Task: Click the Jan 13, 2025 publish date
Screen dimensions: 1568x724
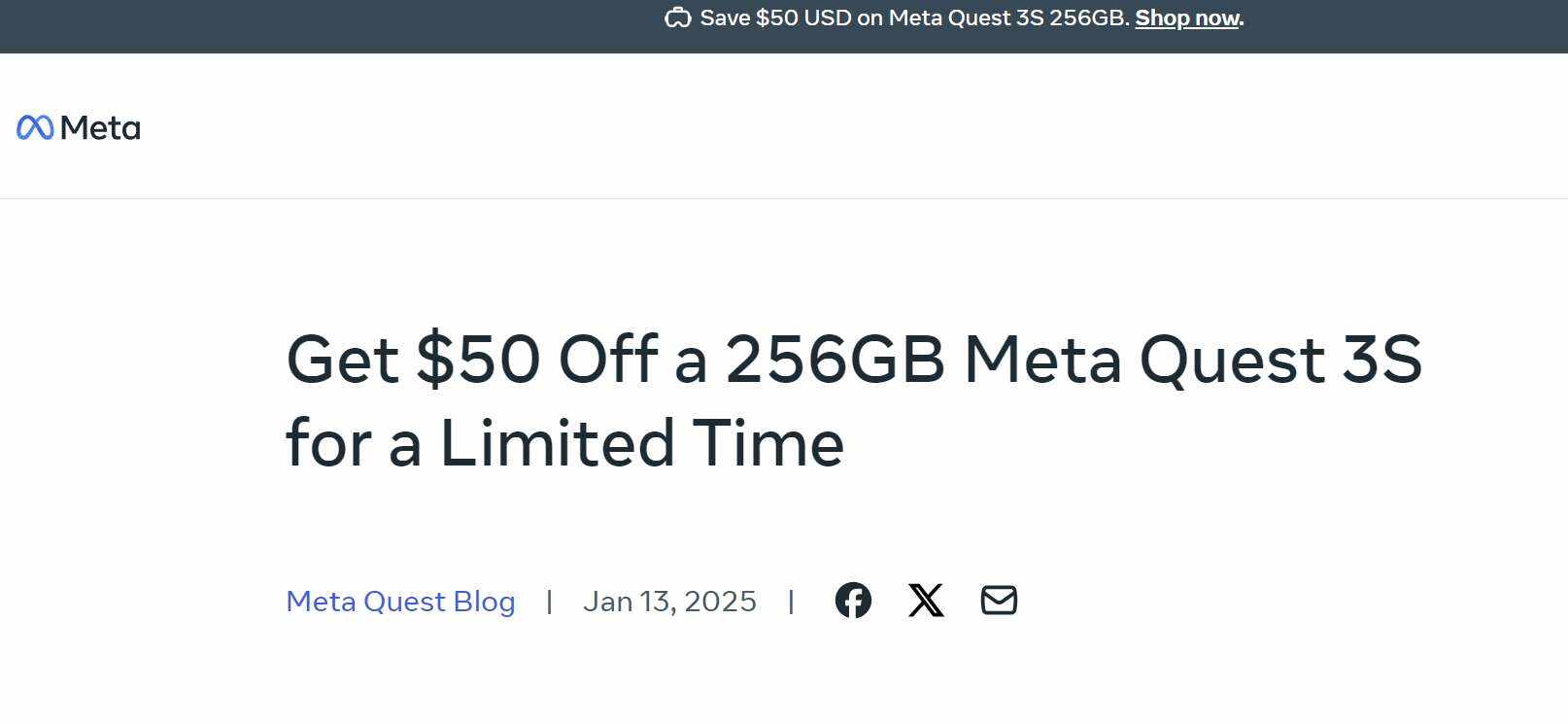Action: pyautogui.click(x=669, y=602)
